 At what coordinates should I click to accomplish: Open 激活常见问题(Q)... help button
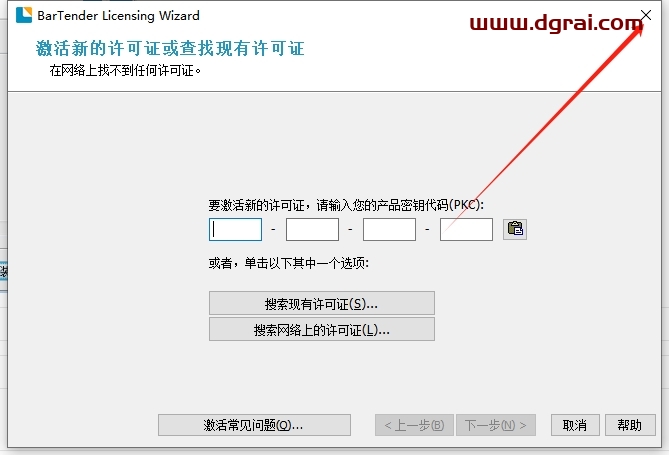click(x=254, y=425)
